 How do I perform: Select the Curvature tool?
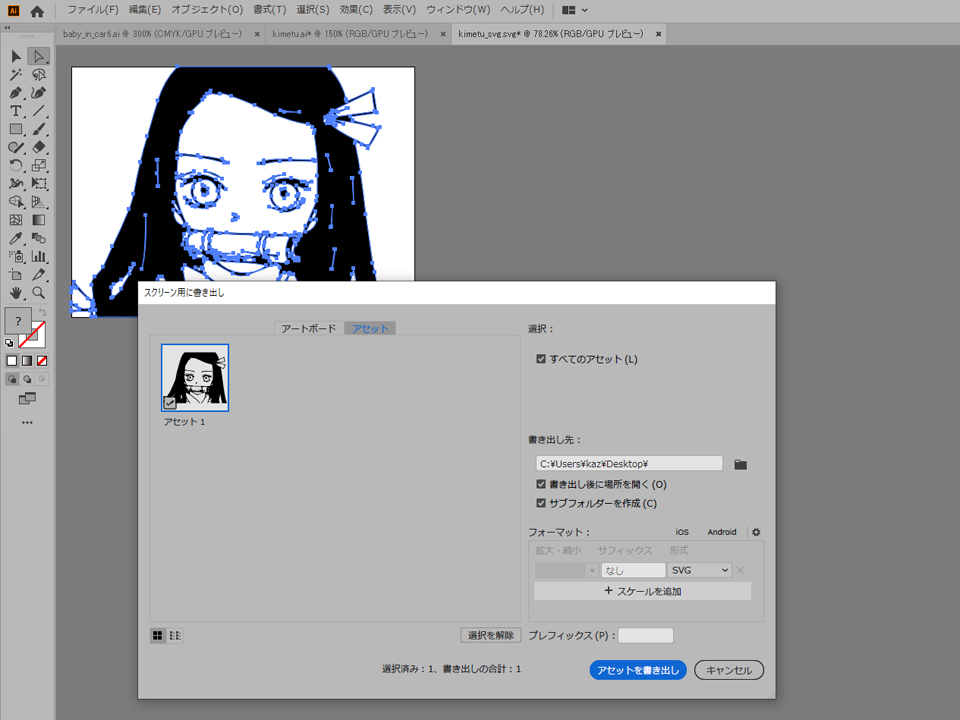click(x=39, y=93)
